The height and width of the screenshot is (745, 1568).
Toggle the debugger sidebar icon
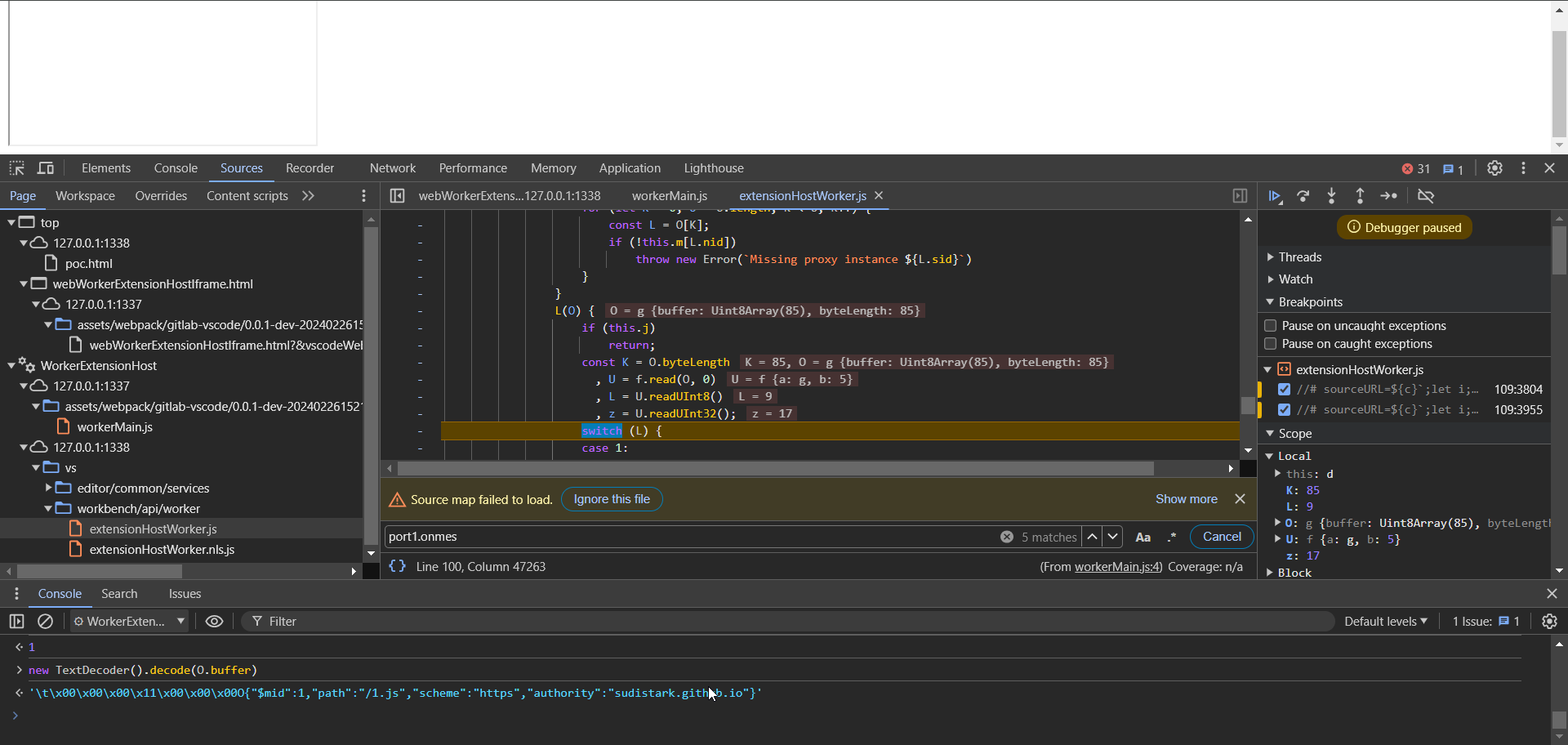point(1240,196)
